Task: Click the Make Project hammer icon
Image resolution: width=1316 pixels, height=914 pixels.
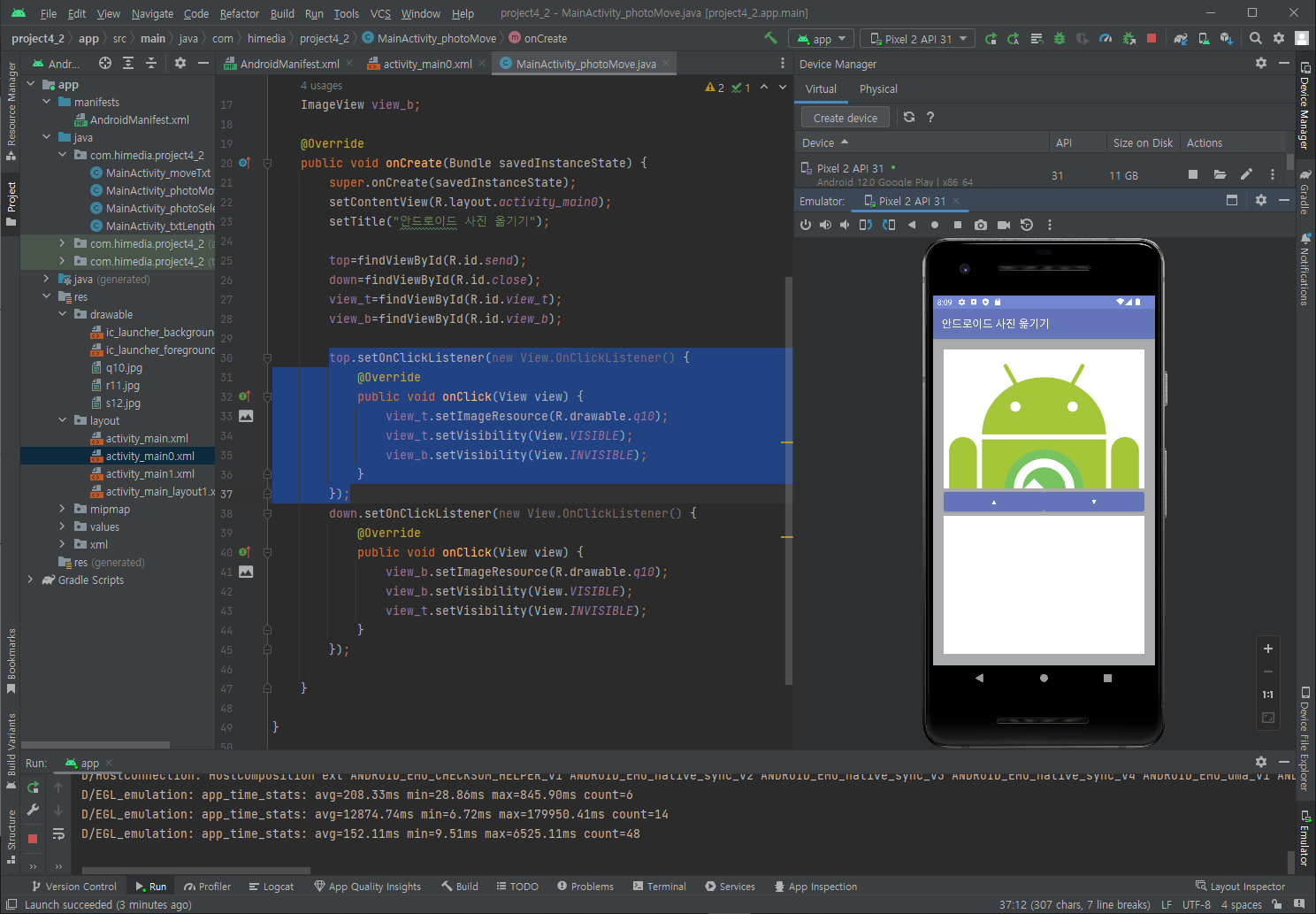Action: (x=770, y=38)
